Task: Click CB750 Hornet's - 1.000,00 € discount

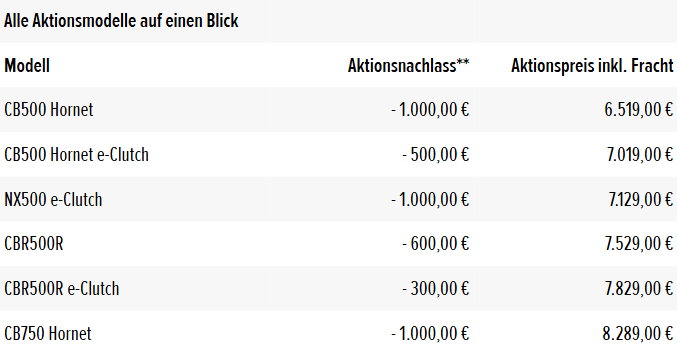Action: [x=430, y=334]
